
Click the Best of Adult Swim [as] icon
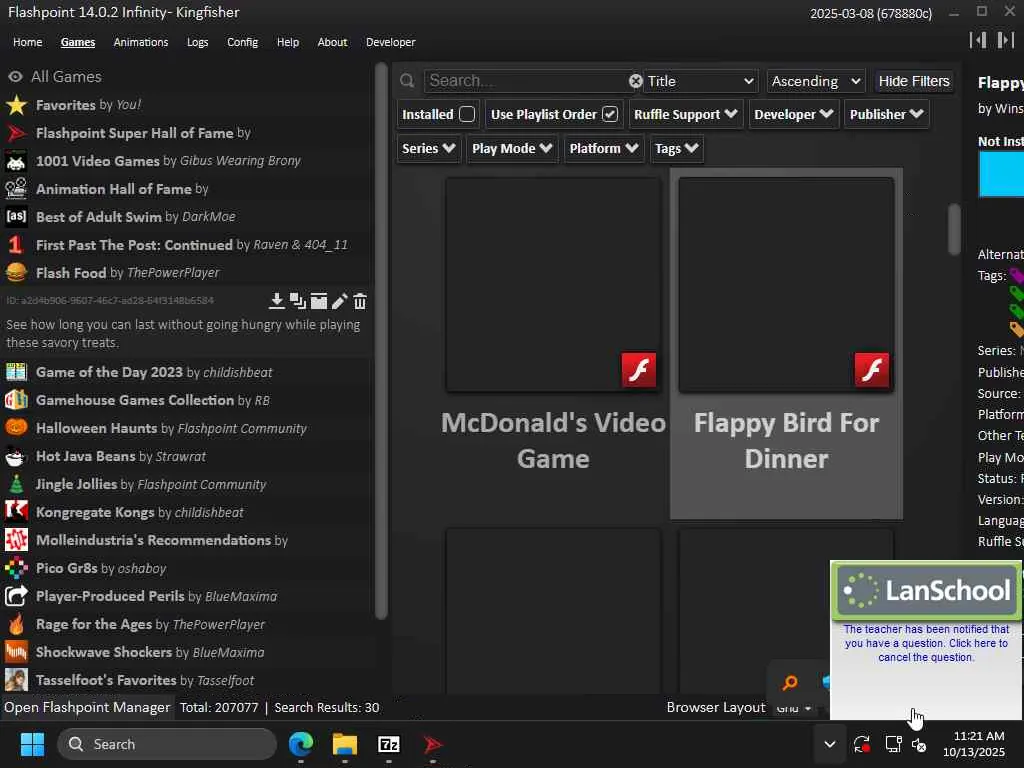pos(16,216)
